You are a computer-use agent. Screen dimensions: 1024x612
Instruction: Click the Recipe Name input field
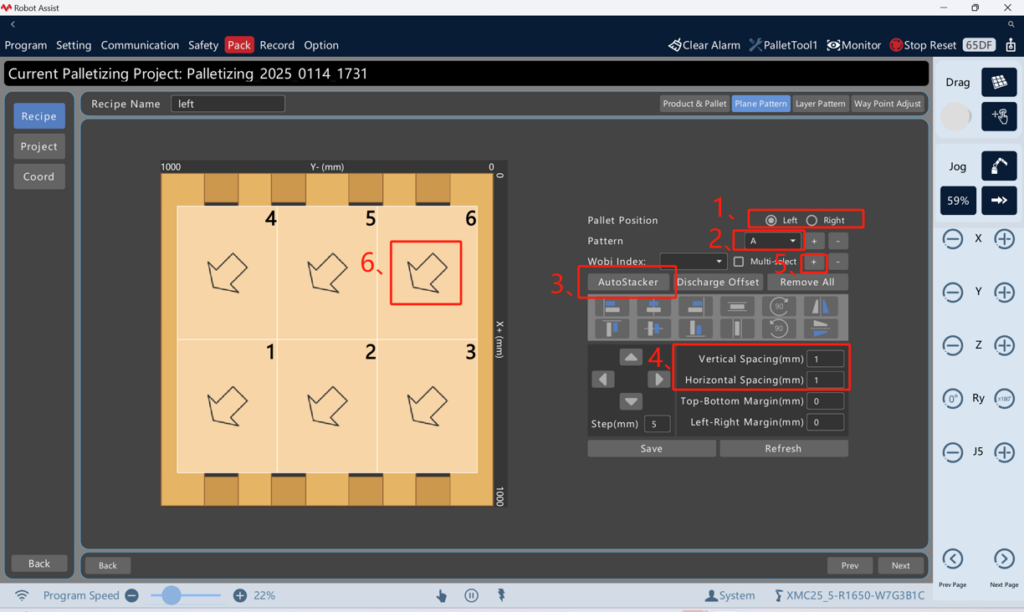pyautogui.click(x=227, y=103)
